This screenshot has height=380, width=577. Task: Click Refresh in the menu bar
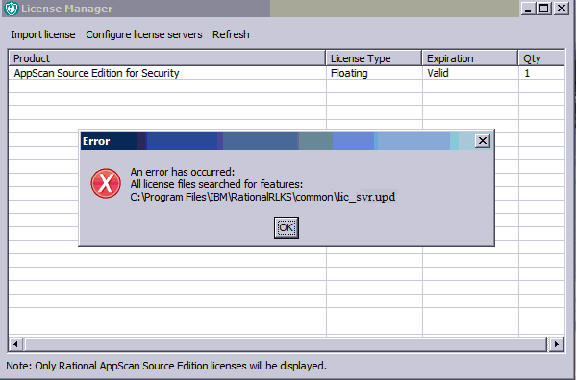[x=231, y=35]
